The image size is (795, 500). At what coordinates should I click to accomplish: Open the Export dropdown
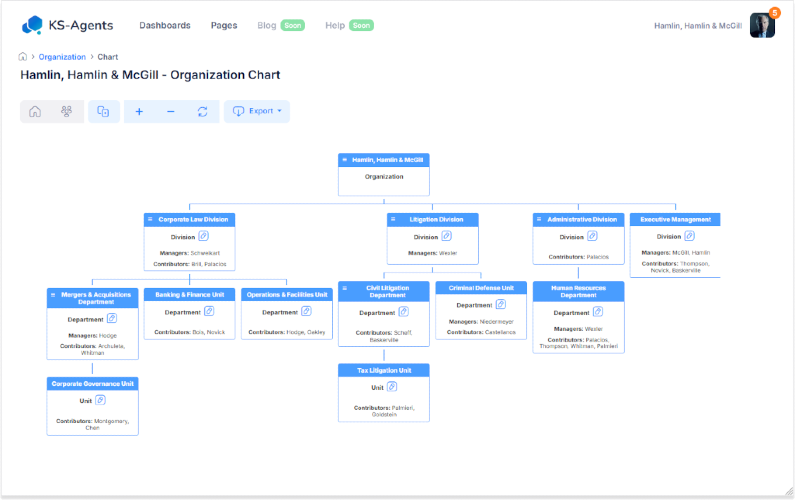pyautogui.click(x=257, y=111)
